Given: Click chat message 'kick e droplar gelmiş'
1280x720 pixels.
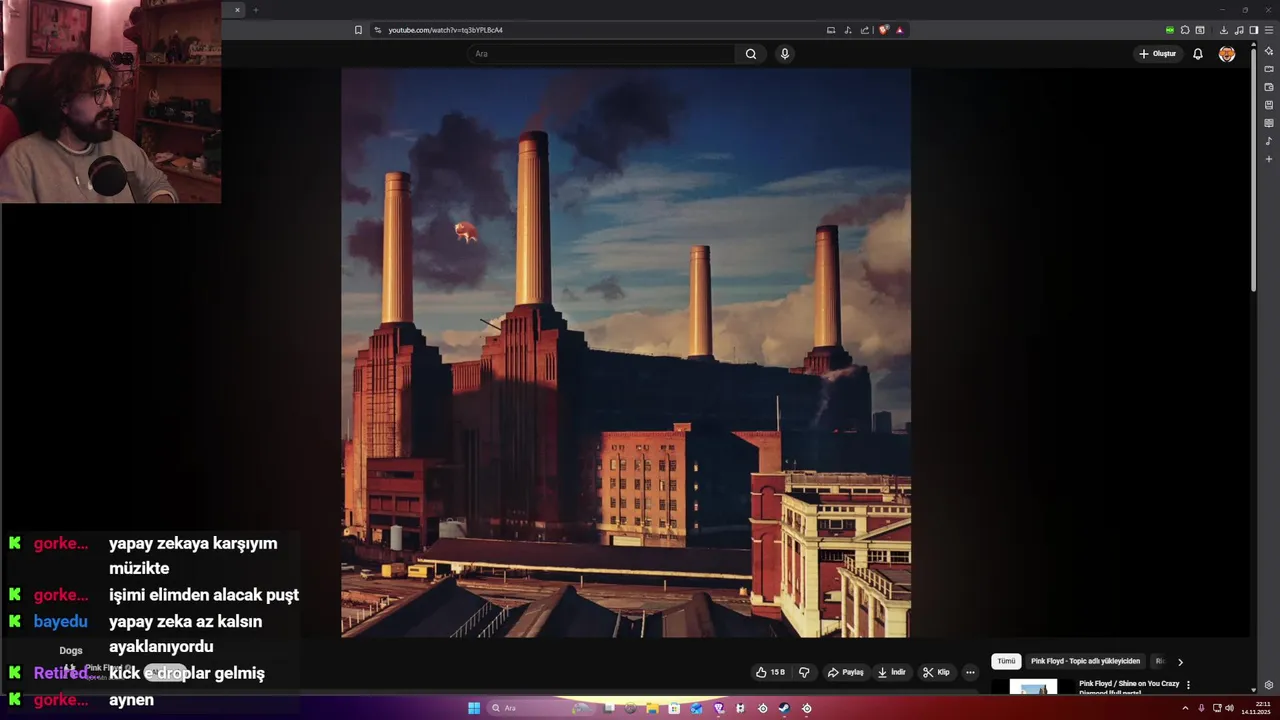Looking at the screenshot, I should 187,673.
